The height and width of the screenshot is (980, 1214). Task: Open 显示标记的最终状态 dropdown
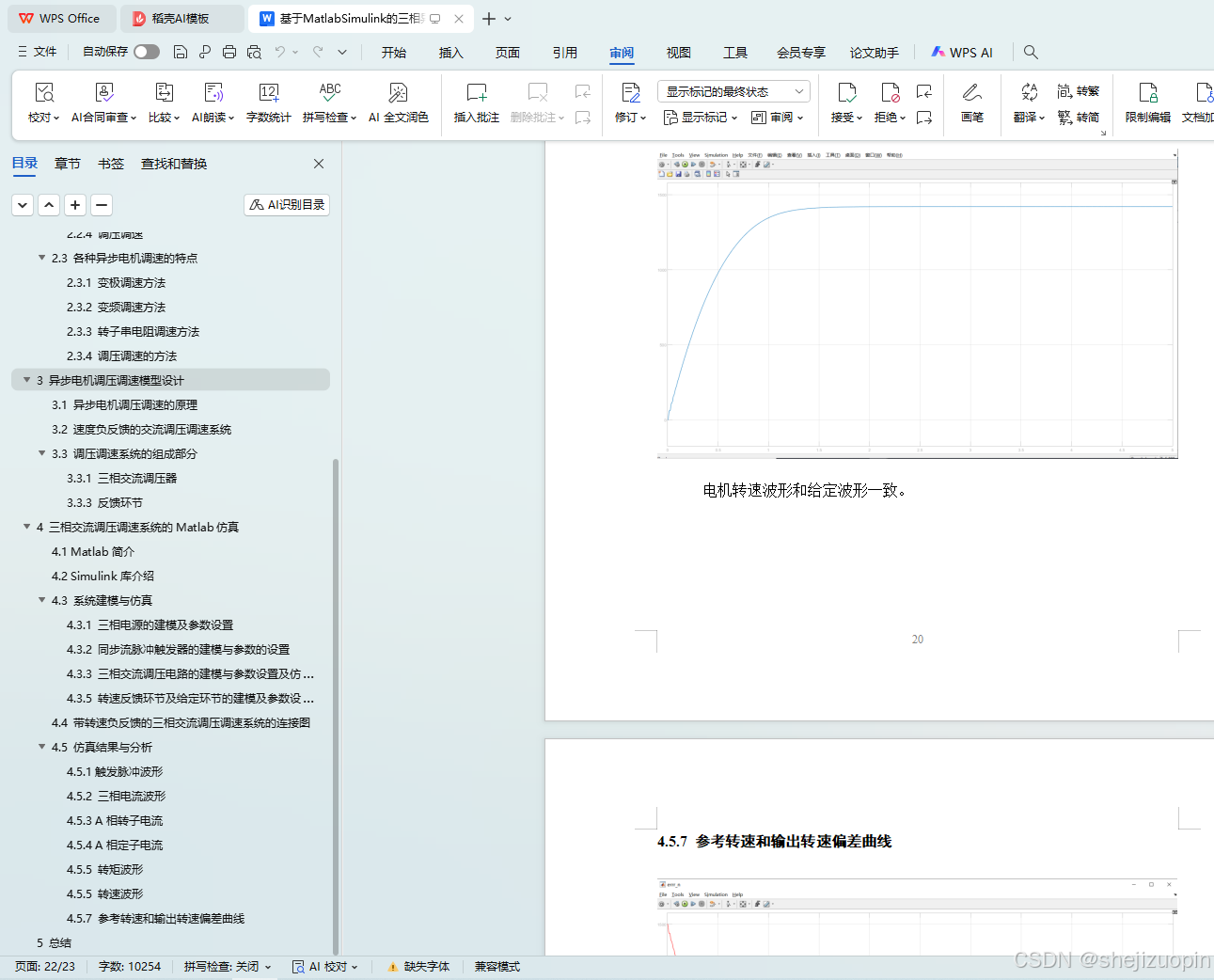click(x=733, y=91)
